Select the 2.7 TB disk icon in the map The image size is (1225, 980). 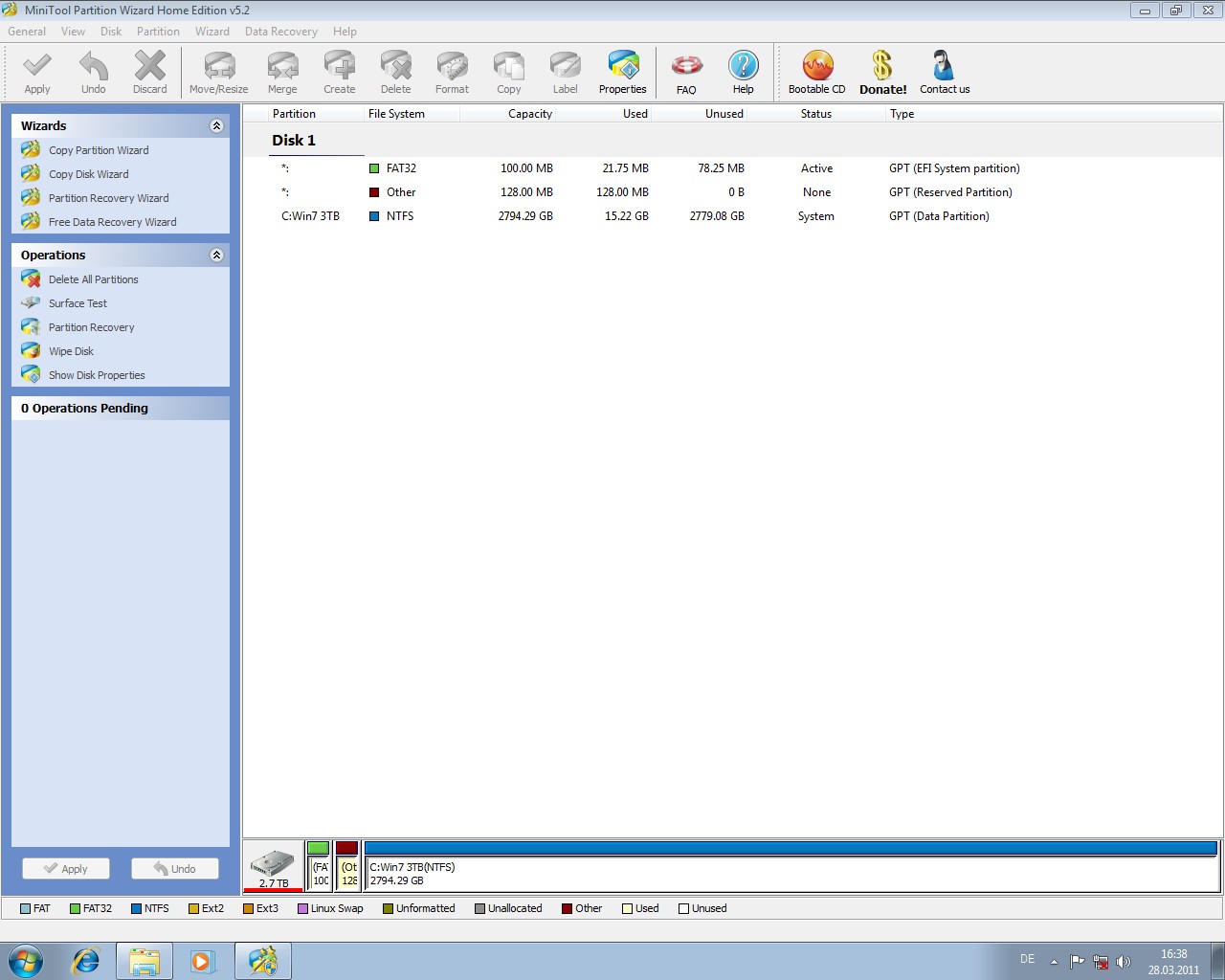(273, 866)
